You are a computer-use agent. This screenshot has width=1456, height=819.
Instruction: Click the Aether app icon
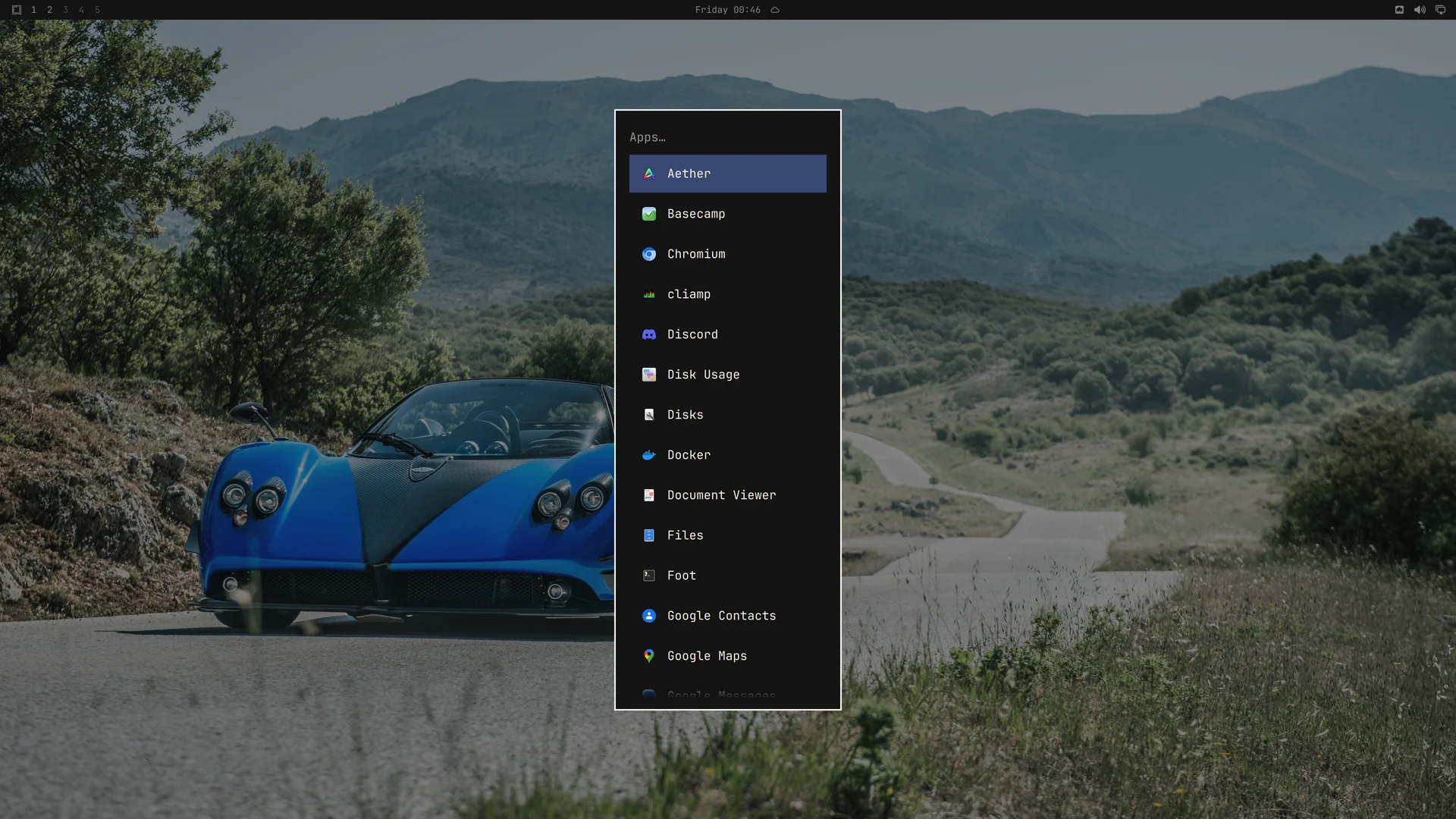click(x=649, y=174)
